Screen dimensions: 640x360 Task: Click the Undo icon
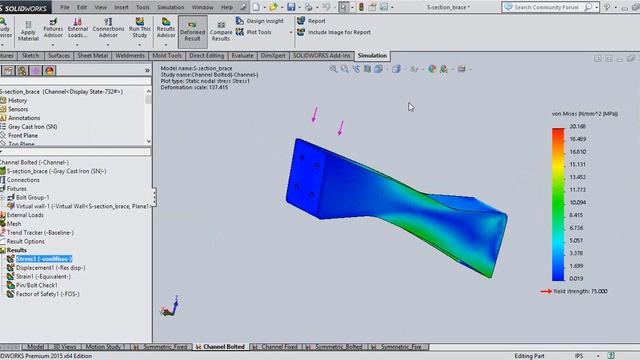[x=326, y=7]
